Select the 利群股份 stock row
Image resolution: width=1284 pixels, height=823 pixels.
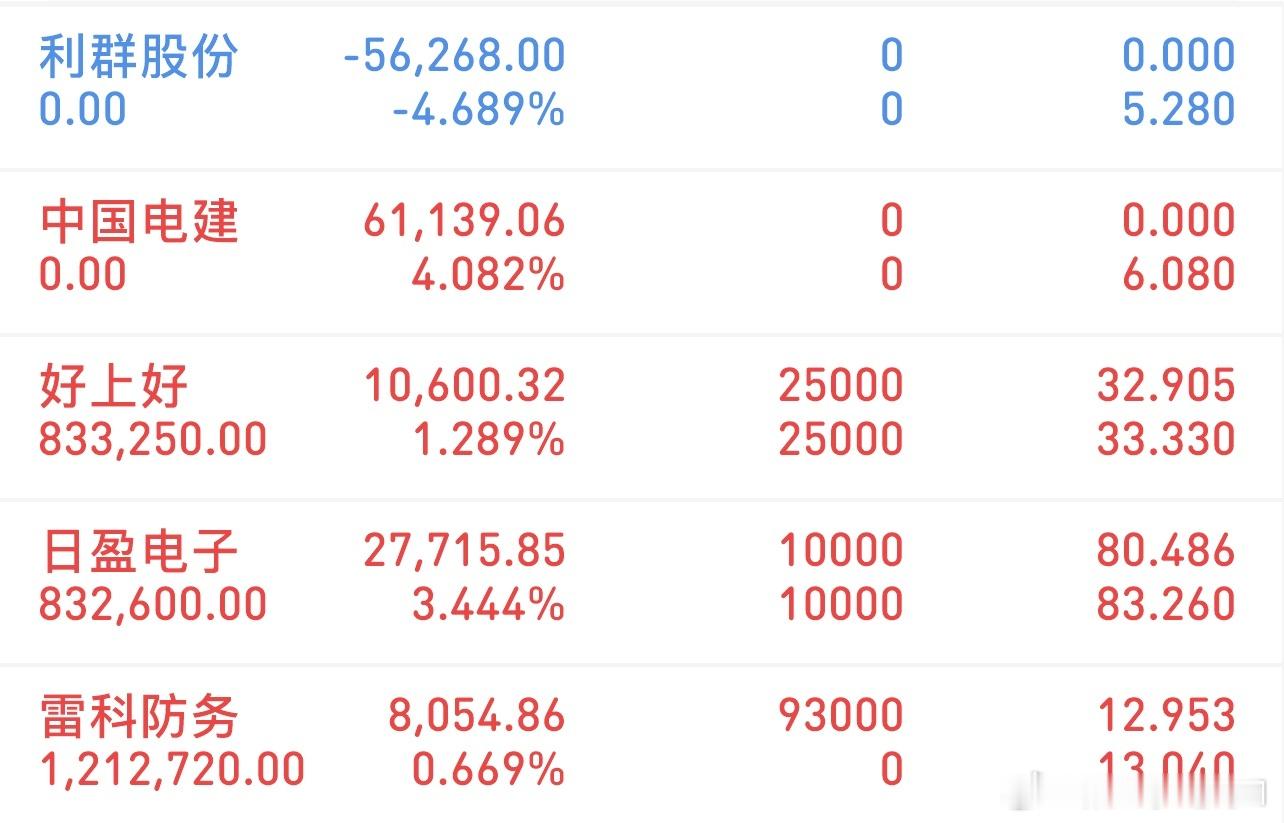click(137, 57)
